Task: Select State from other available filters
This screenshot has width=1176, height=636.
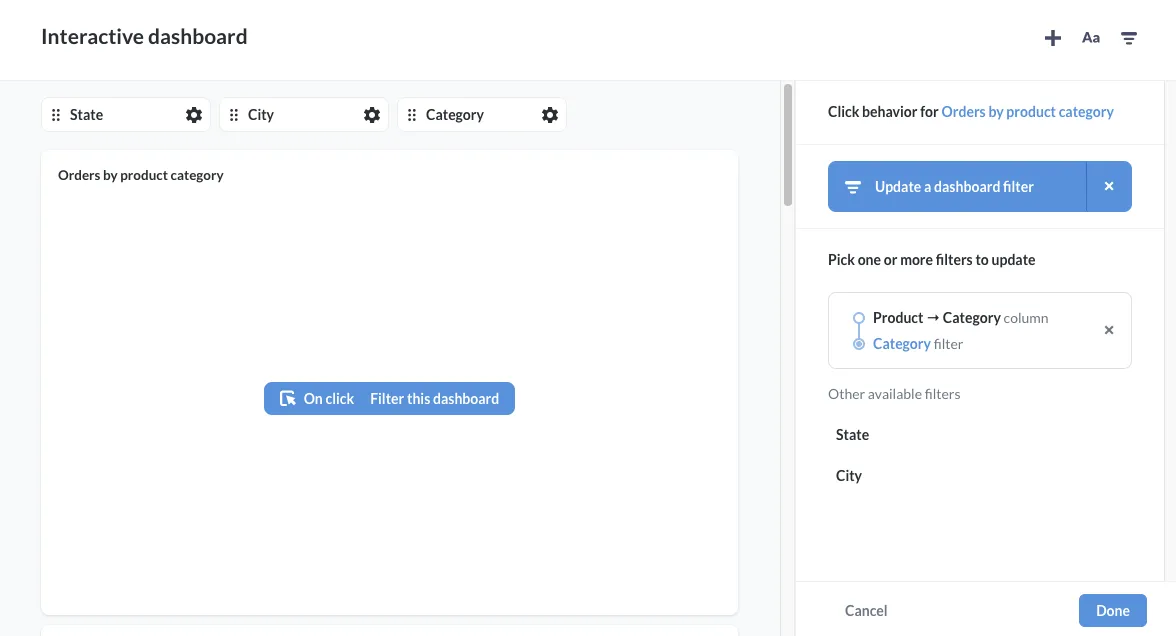Action: (x=852, y=435)
